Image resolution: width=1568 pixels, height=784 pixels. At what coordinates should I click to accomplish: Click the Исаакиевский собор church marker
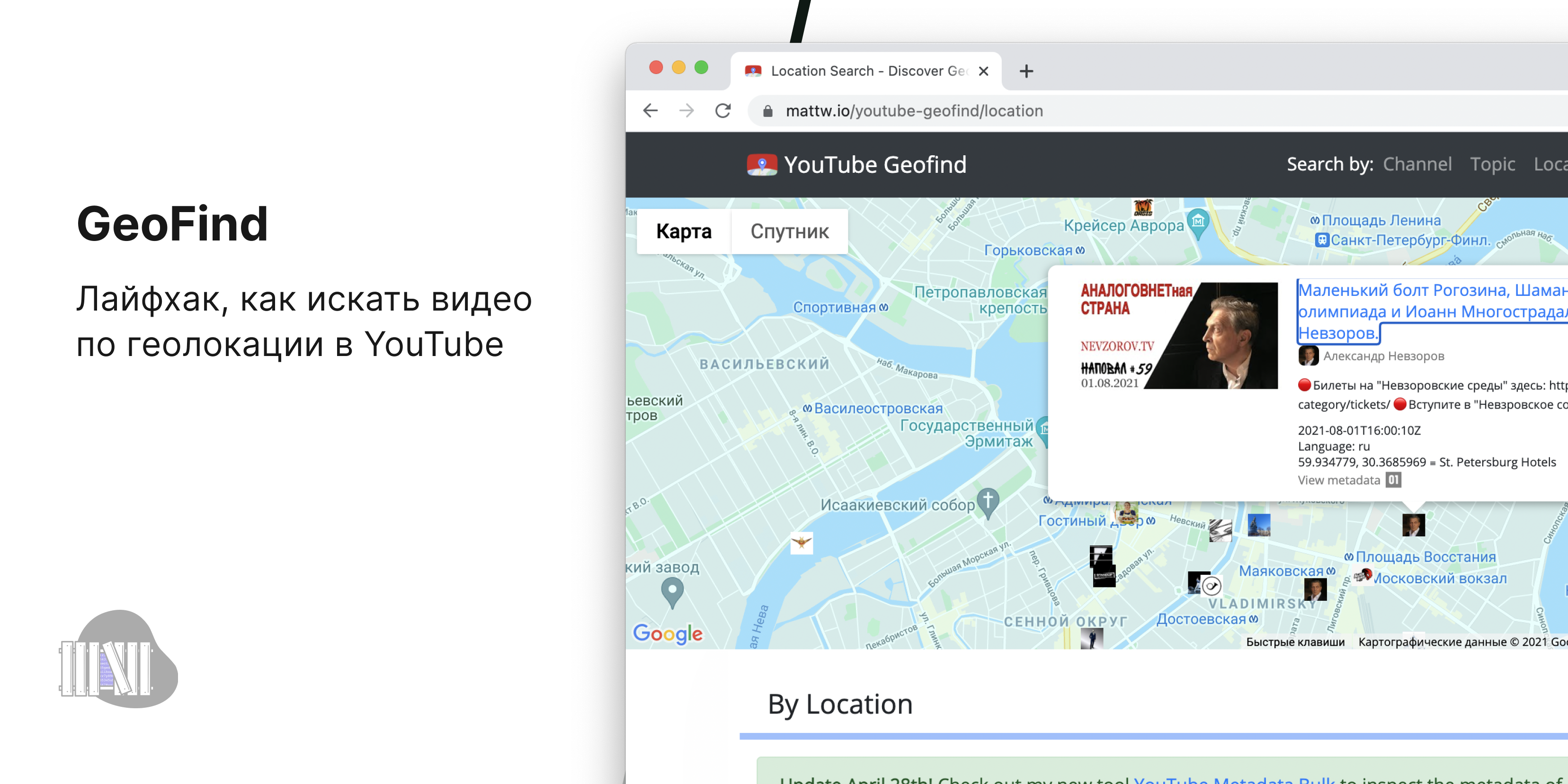click(x=988, y=503)
